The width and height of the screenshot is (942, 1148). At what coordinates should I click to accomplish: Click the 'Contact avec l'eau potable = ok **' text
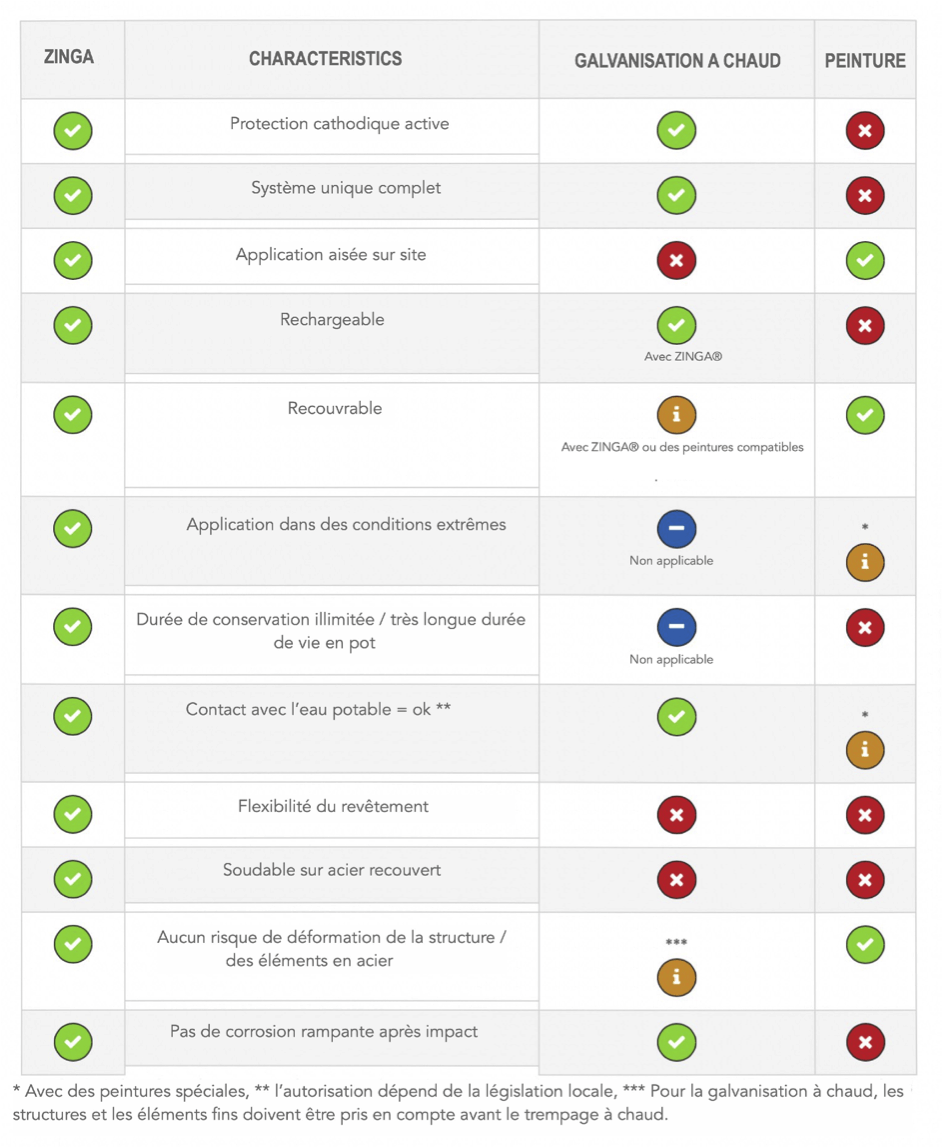[318, 709]
